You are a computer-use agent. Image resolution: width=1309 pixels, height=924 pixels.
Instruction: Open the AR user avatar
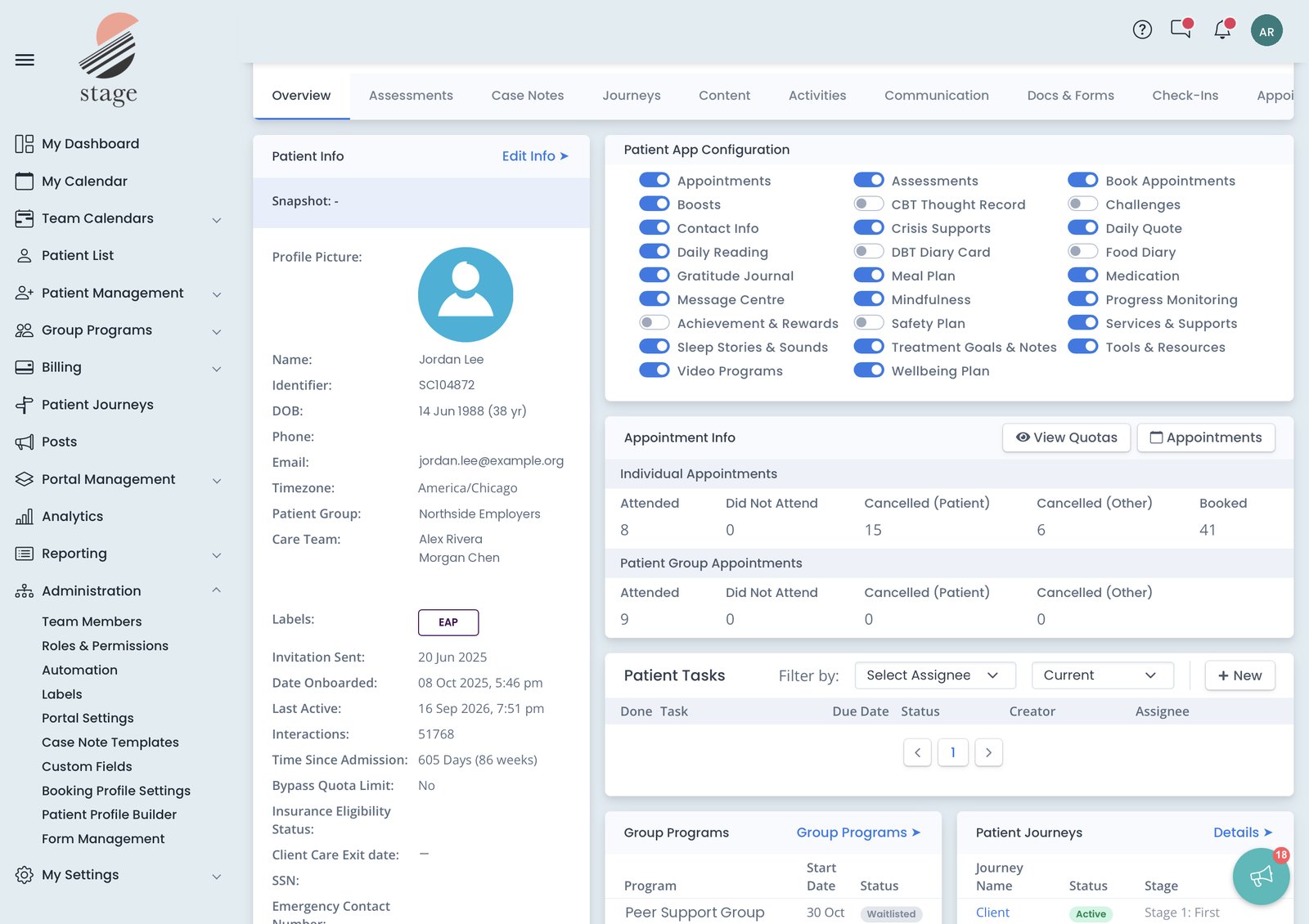(1266, 31)
